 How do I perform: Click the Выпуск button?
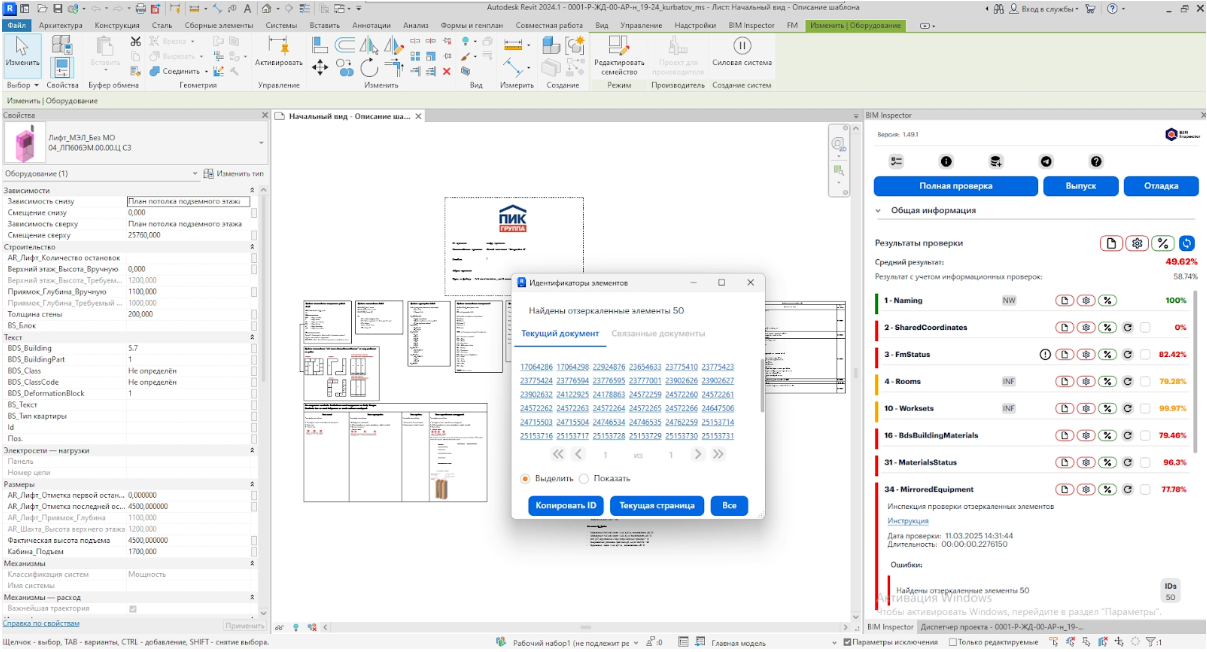(1080, 186)
